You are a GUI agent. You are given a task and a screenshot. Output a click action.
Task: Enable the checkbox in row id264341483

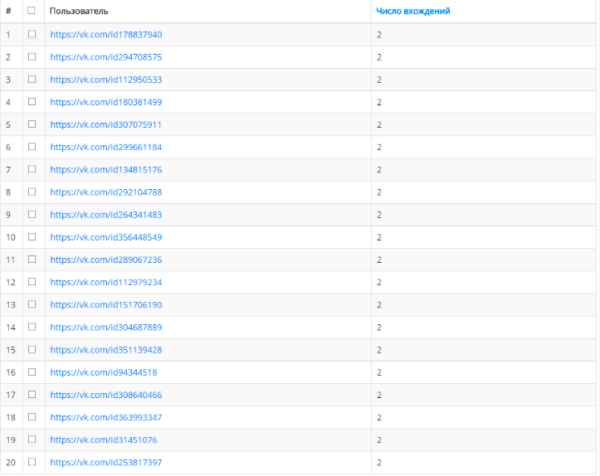[x=32, y=214]
